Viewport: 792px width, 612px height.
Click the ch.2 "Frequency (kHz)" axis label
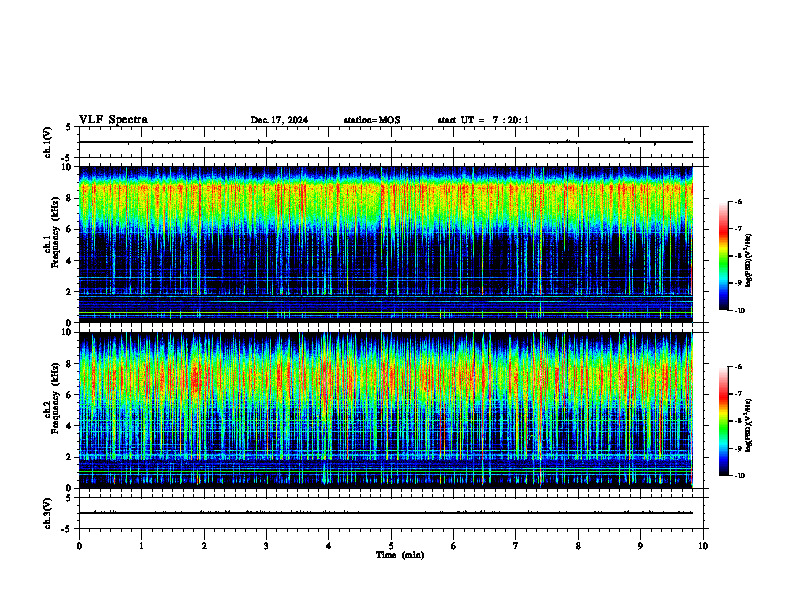55,397
